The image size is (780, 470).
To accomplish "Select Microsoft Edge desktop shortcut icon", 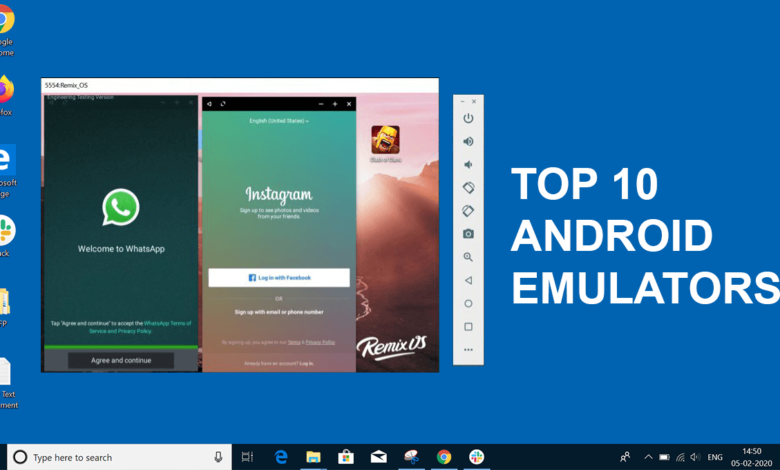I will click(7, 171).
